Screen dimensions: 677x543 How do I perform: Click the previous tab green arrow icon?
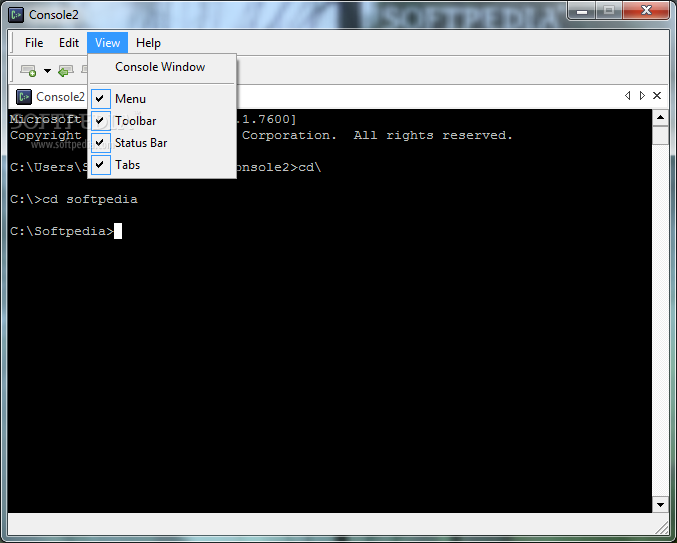tap(66, 71)
